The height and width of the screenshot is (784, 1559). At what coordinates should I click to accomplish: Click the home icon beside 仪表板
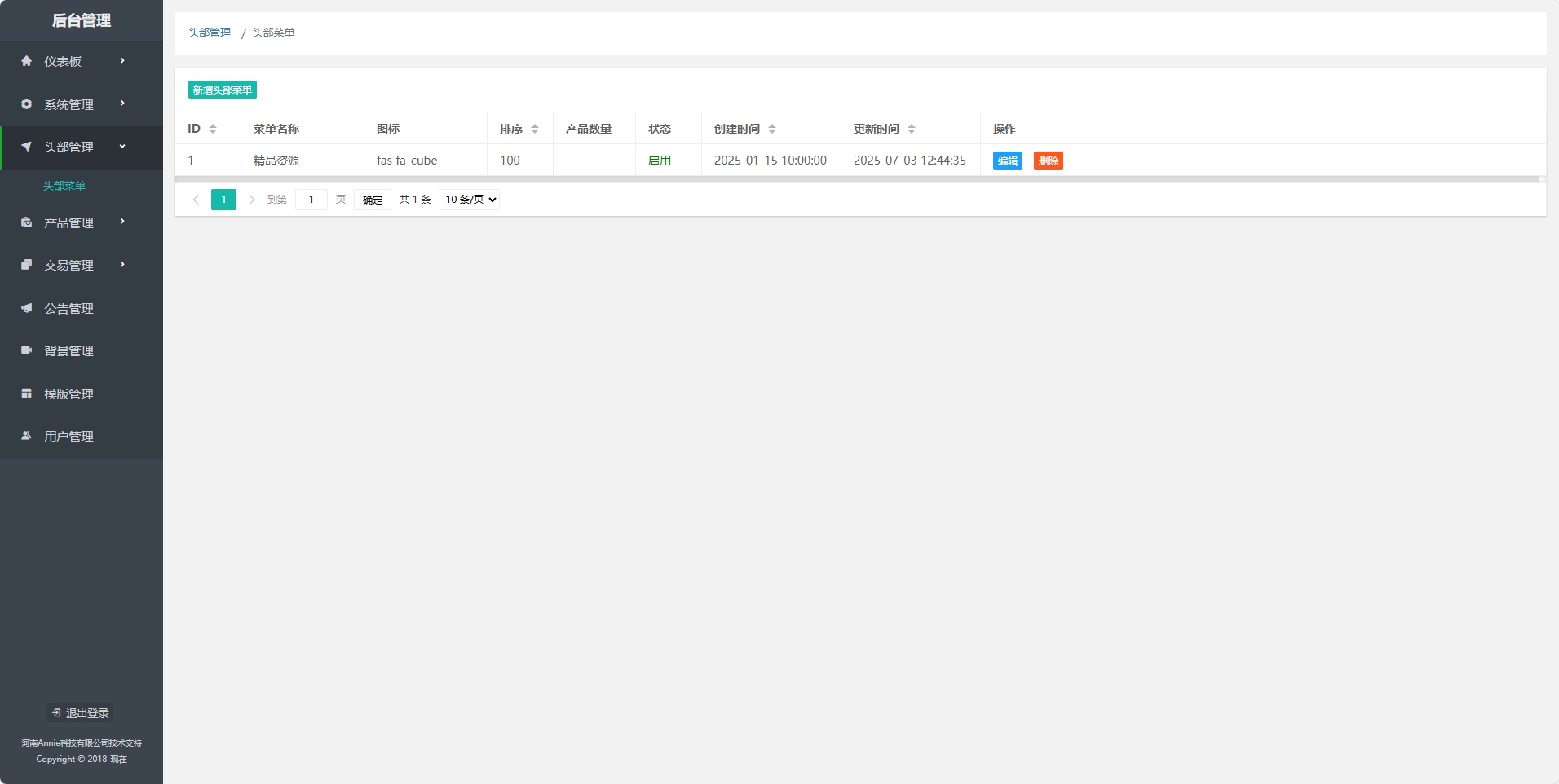[x=26, y=61]
